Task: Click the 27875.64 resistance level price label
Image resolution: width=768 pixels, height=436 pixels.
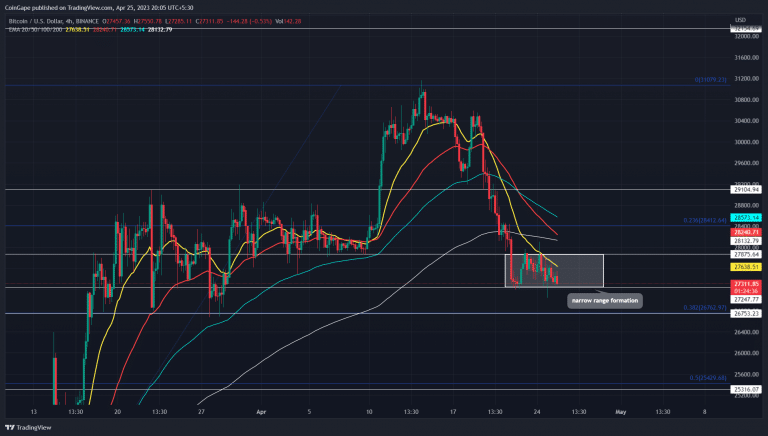Action: pyautogui.click(x=745, y=254)
